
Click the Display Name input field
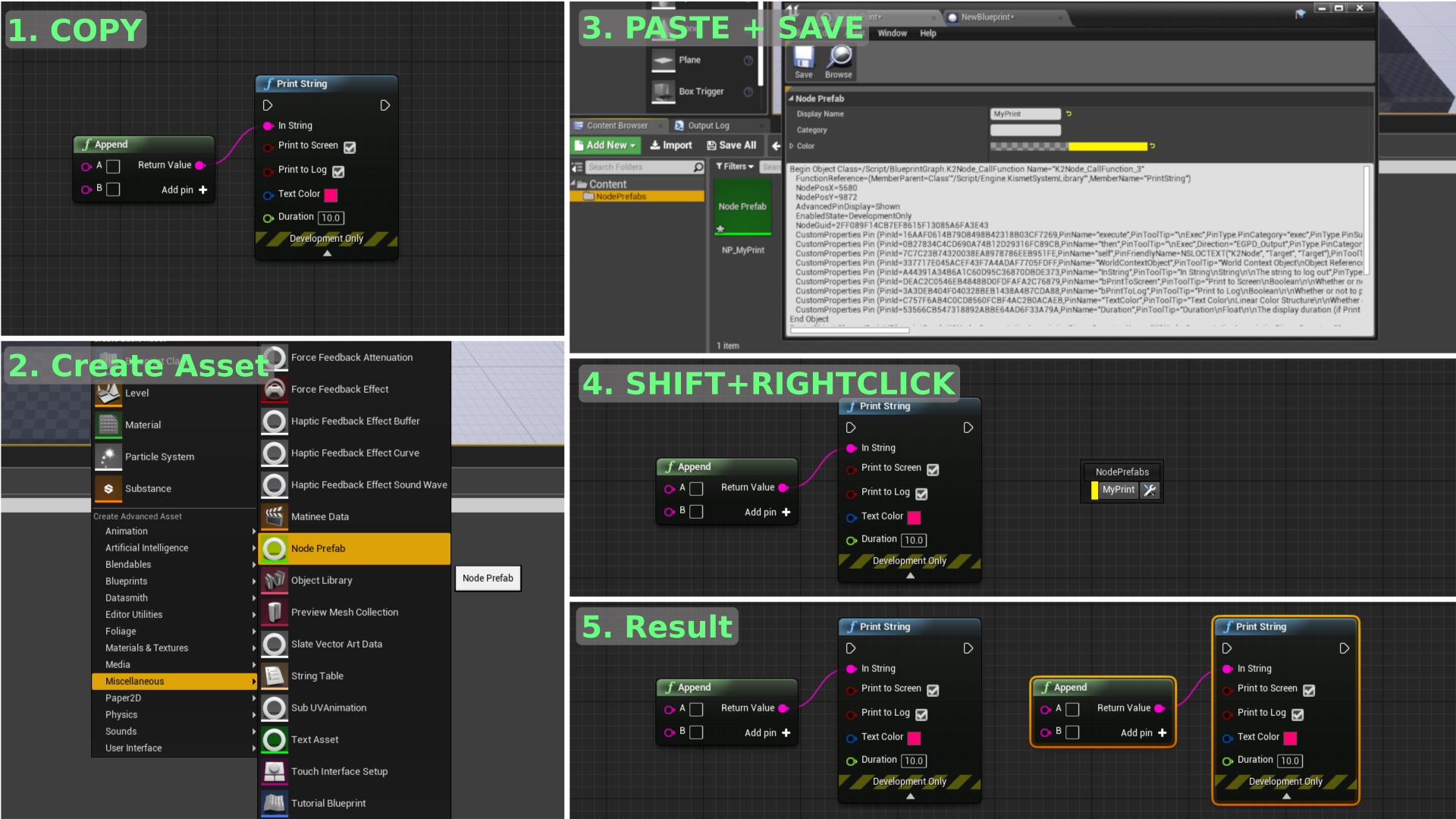click(x=1025, y=114)
